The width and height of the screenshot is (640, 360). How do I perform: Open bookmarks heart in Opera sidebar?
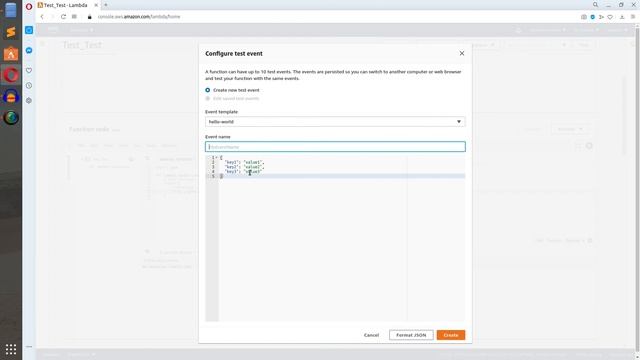coord(29,71)
